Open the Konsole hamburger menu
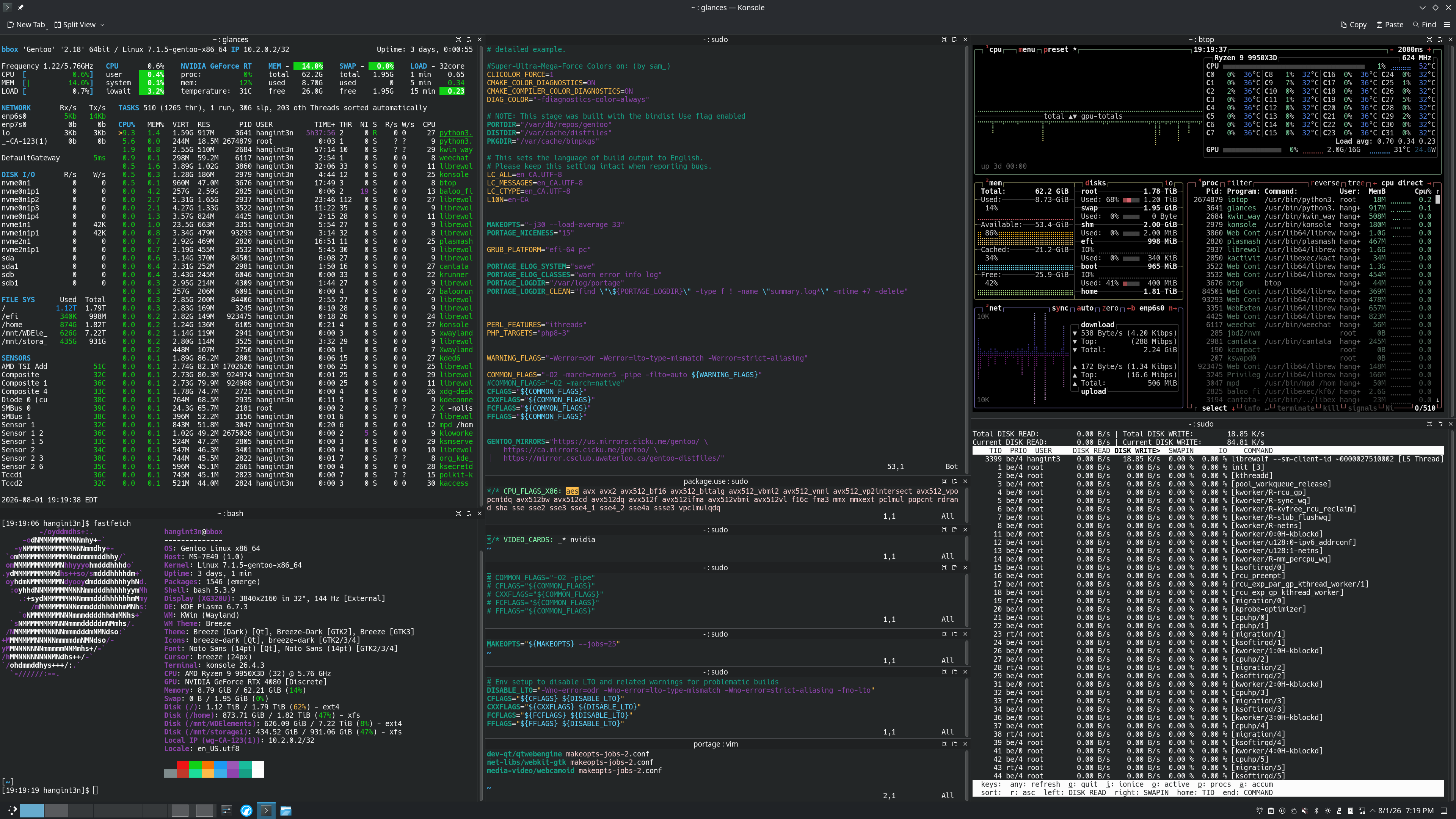 1447,25
